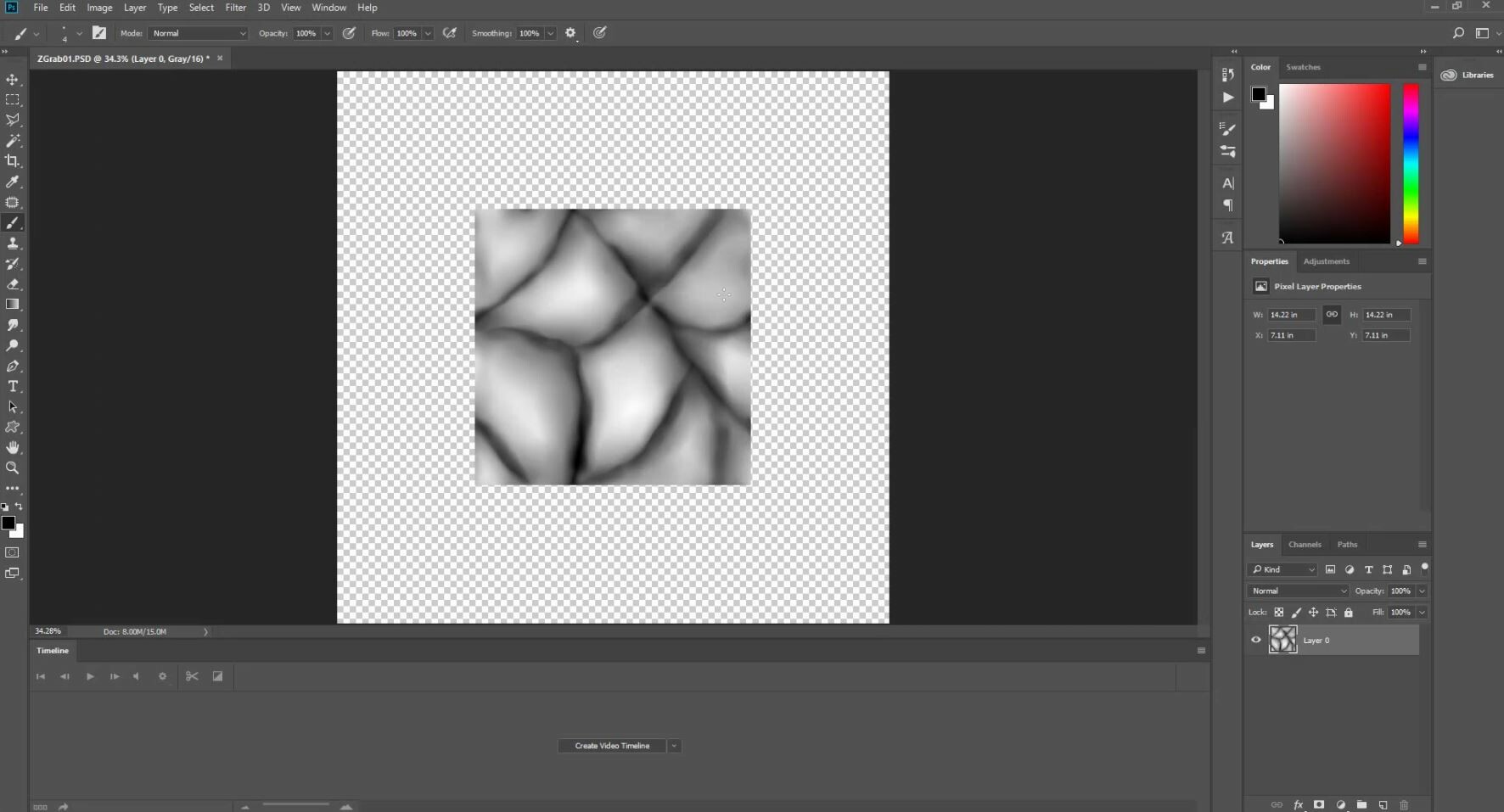The width and height of the screenshot is (1504, 812).
Task: Select the Eraser tool
Action: 13,284
